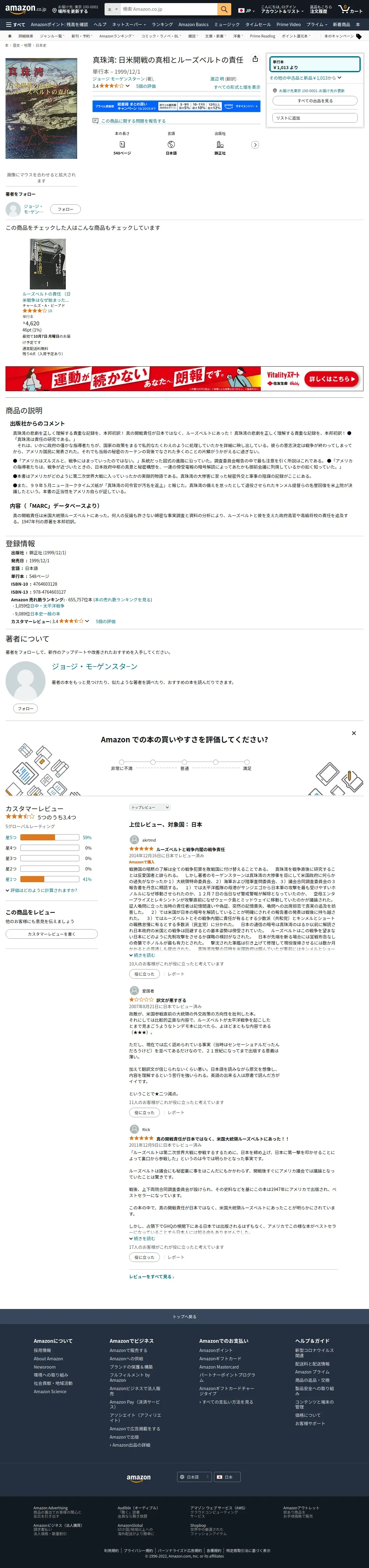
Task: Open the ランキング nav item
Action: [162, 24]
